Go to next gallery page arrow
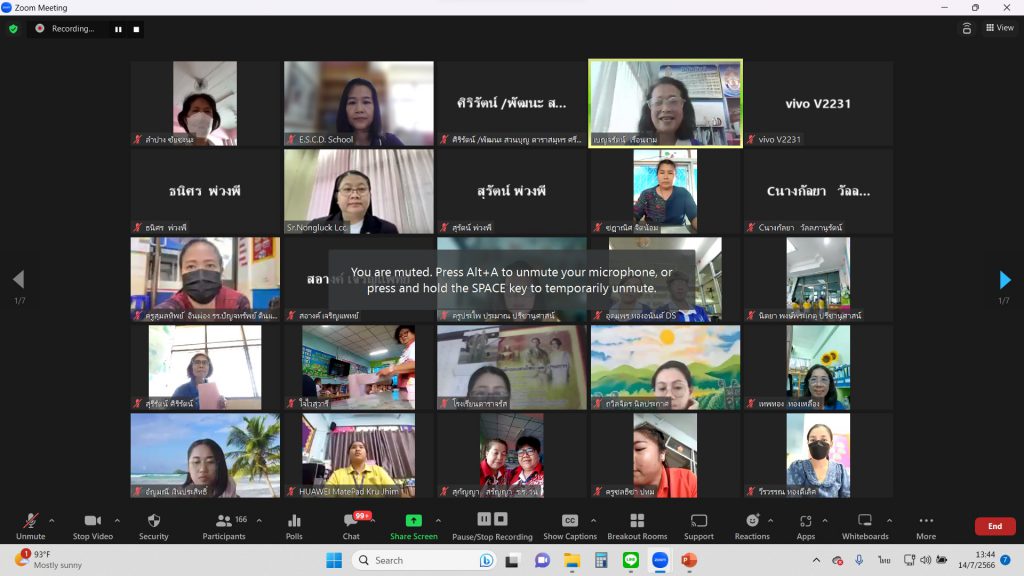Viewport: 1024px width, 576px height. click(x=1005, y=280)
